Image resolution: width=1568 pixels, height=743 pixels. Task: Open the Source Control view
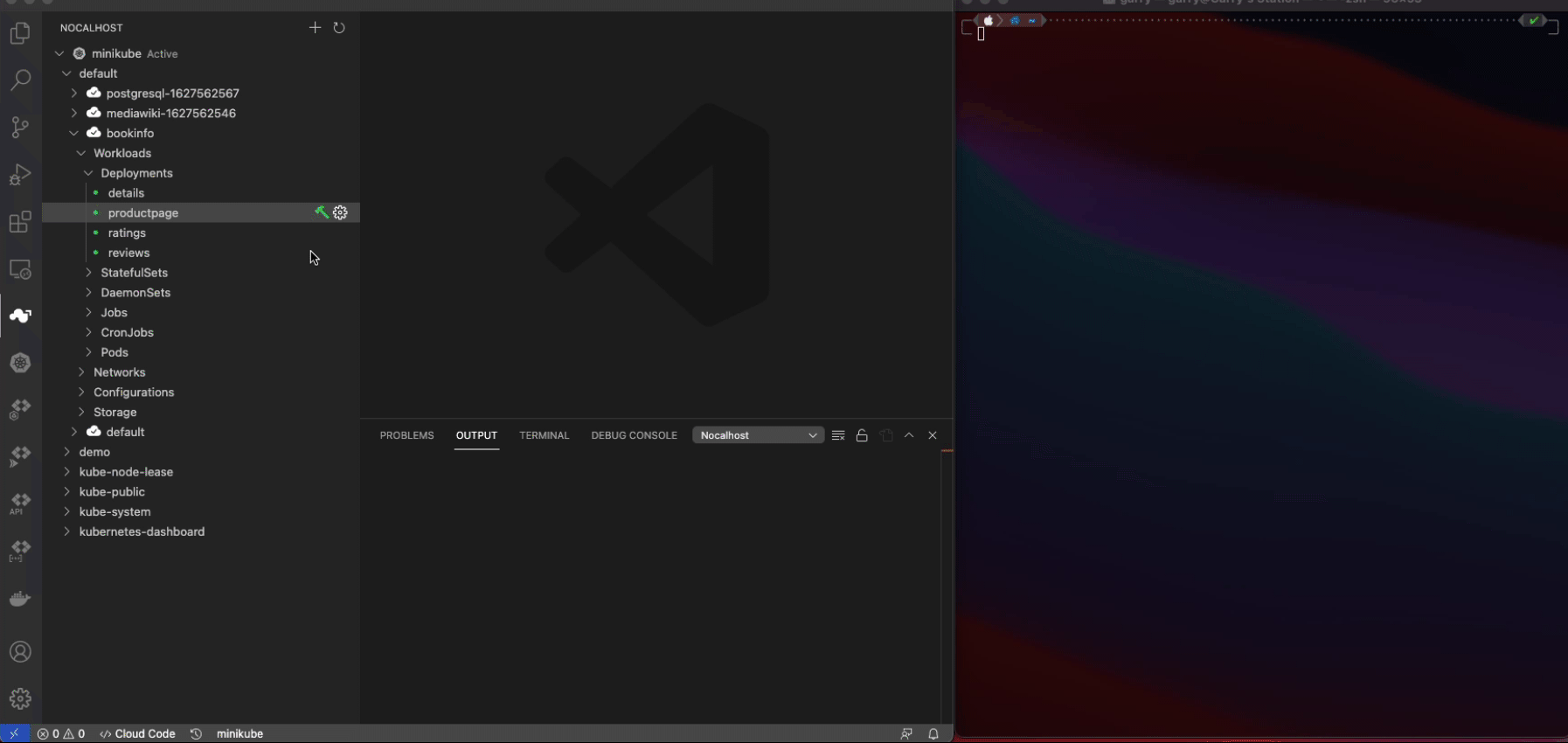click(20, 127)
